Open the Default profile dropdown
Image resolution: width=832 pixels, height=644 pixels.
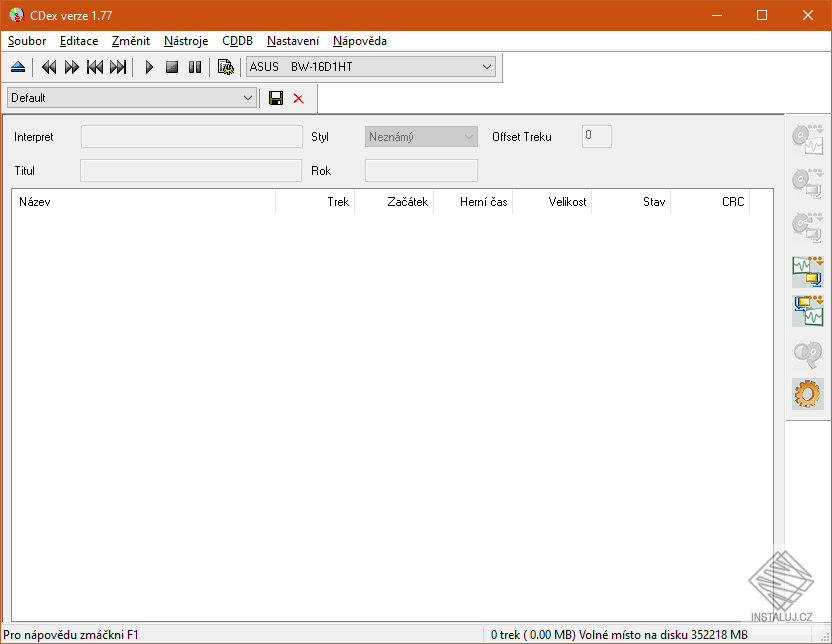point(248,98)
